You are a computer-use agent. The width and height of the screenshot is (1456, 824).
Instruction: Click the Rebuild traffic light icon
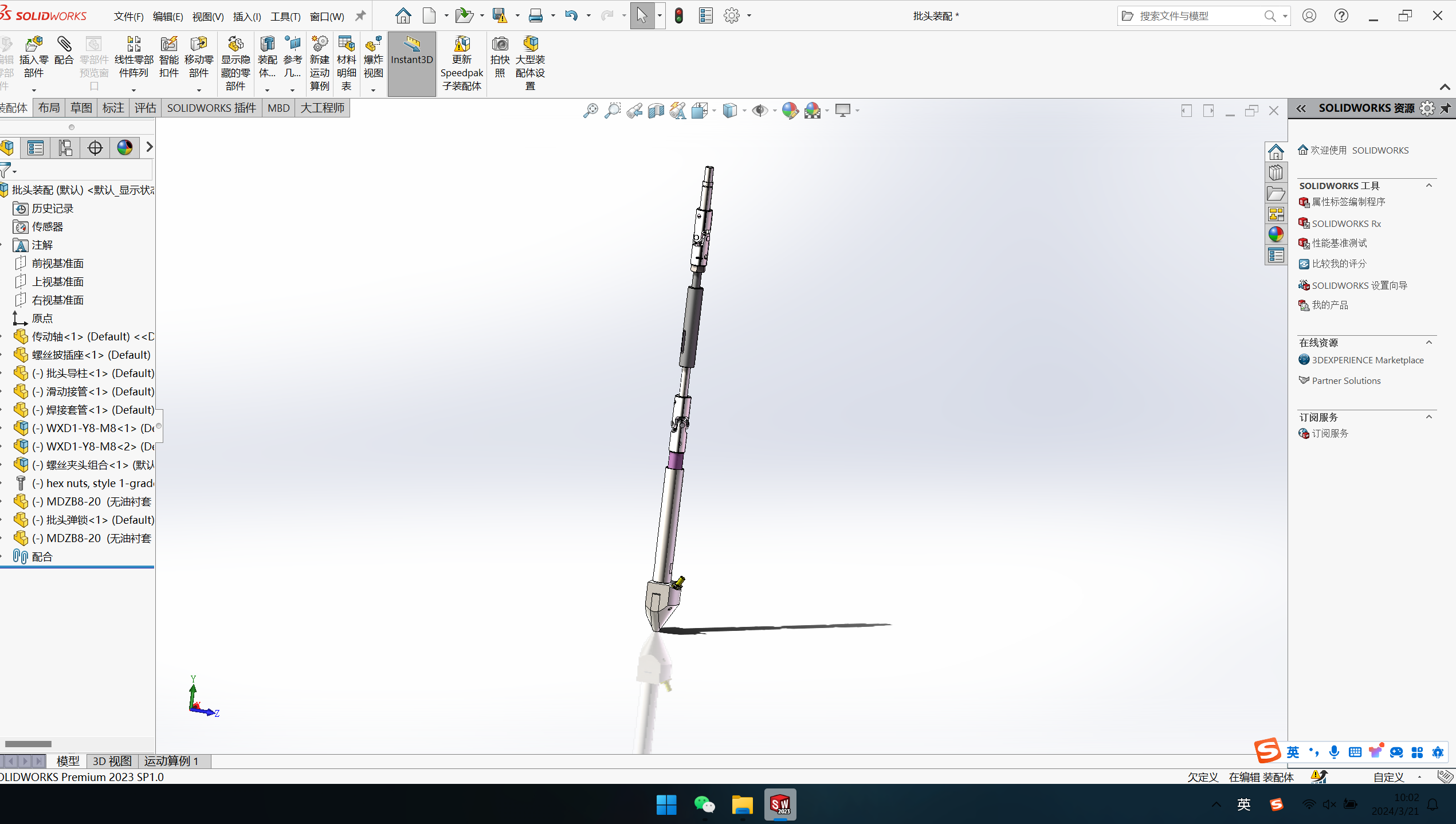tap(679, 16)
